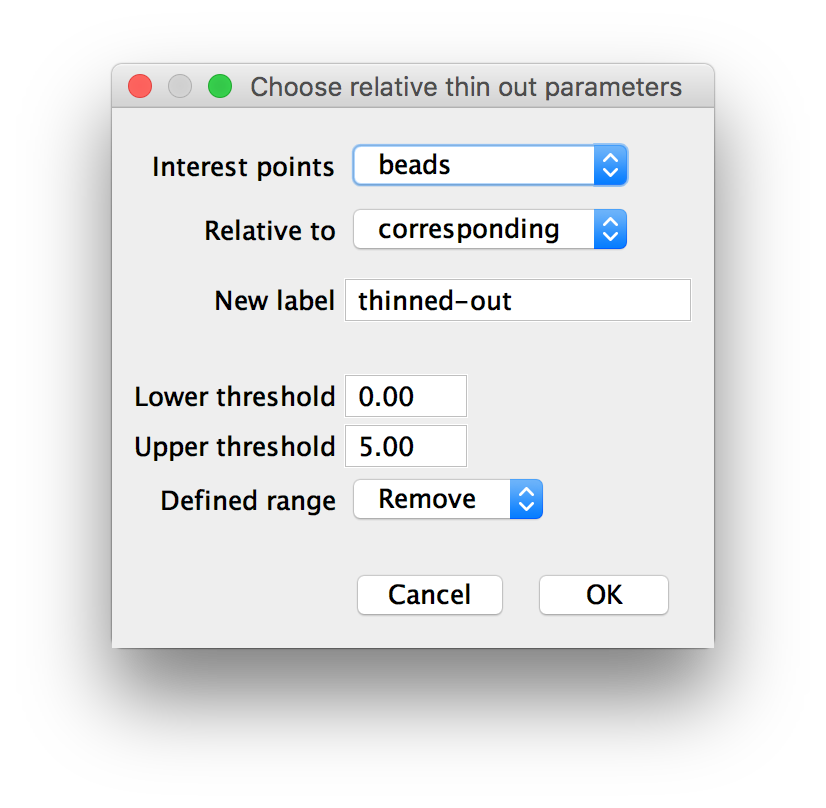Screen dimensions: 826x808
Task: Click the Interest points label
Action: 243,167
